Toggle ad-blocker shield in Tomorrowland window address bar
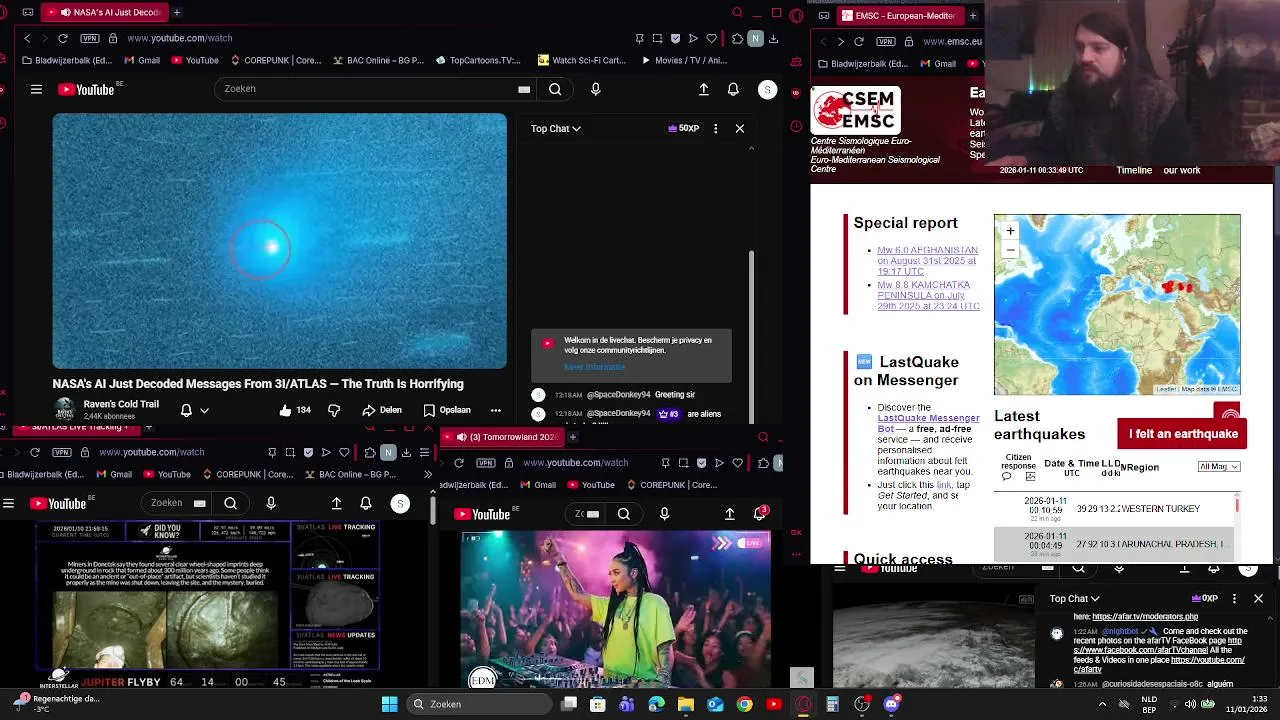The image size is (1280, 720). click(701, 463)
